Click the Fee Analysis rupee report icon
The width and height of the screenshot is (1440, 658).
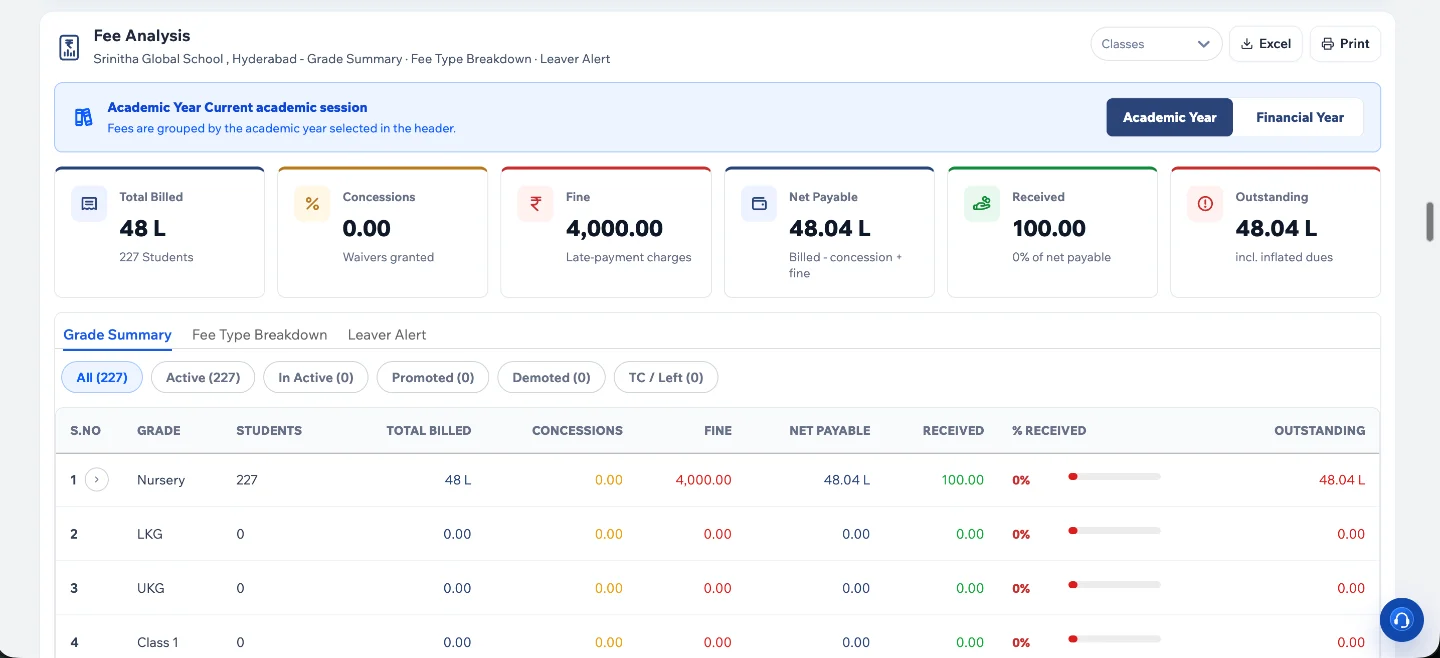click(x=69, y=47)
